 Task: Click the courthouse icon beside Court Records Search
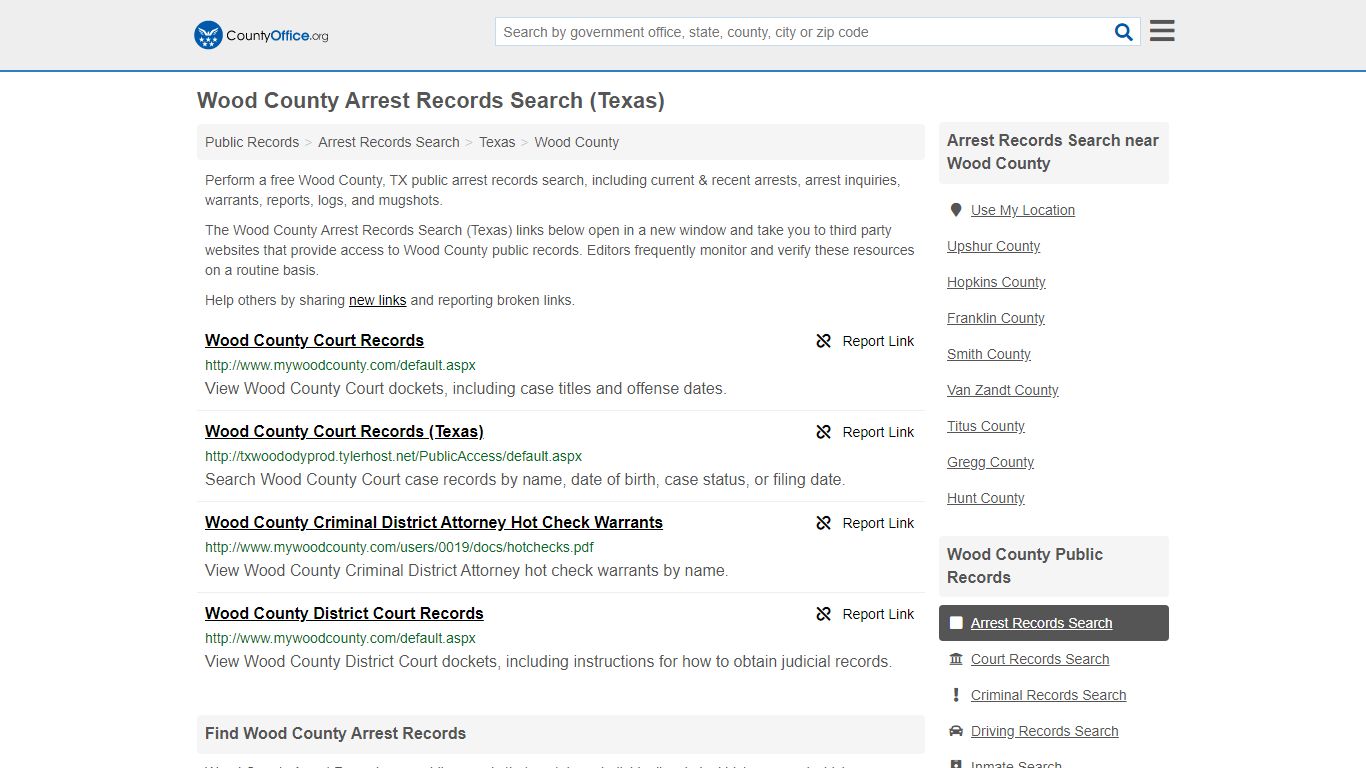tap(956, 659)
